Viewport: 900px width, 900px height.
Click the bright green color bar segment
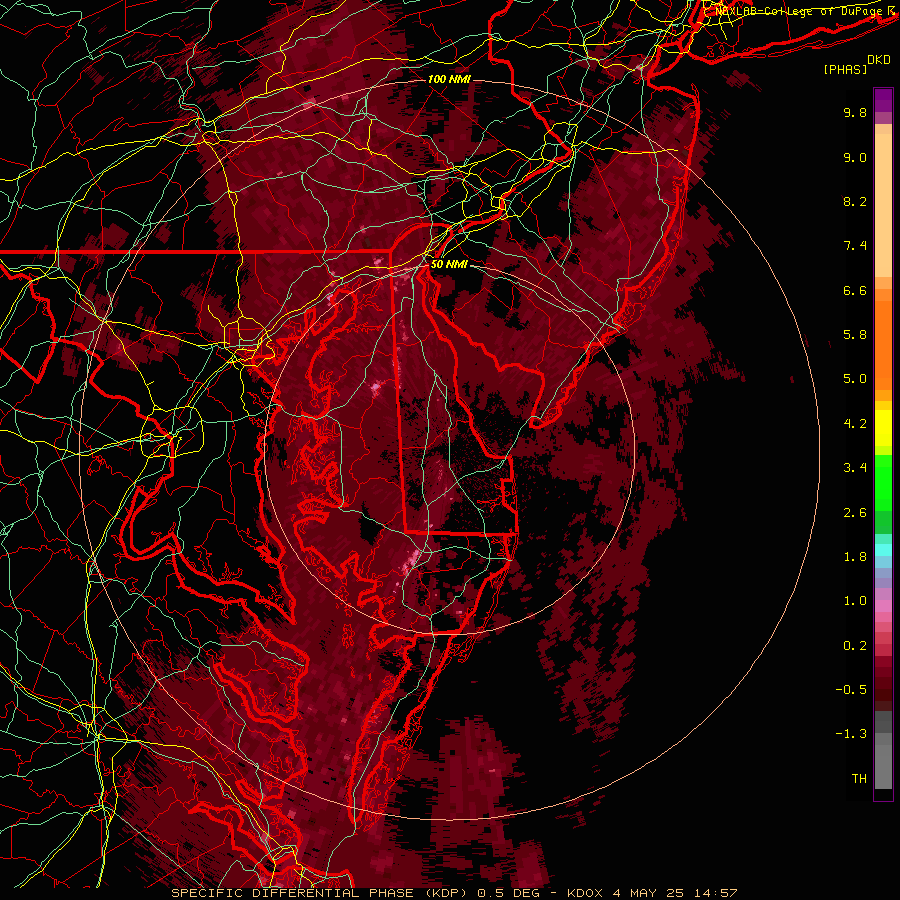pos(883,482)
